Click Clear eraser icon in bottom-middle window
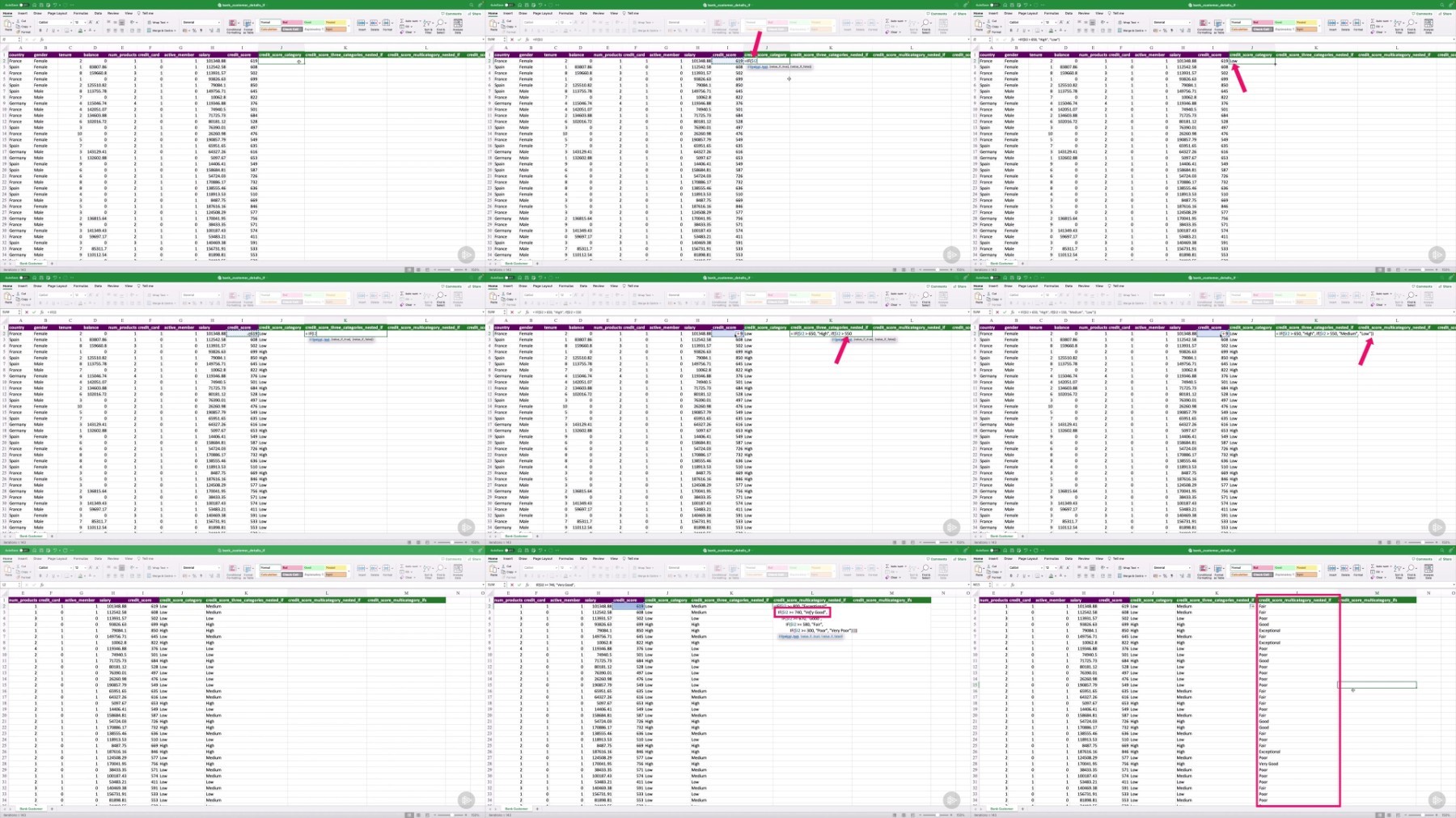 tap(887, 577)
